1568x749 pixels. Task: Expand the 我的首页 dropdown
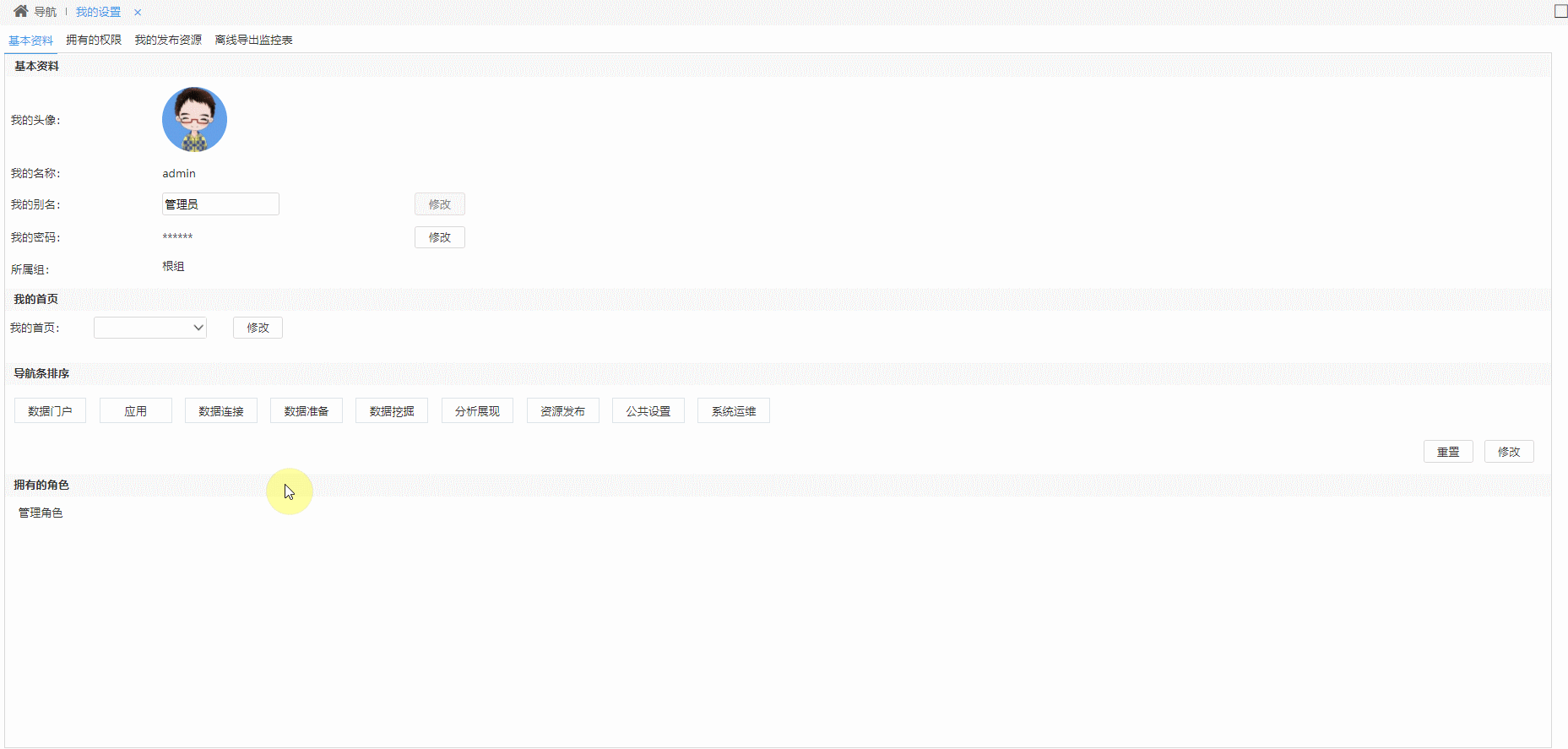click(150, 328)
